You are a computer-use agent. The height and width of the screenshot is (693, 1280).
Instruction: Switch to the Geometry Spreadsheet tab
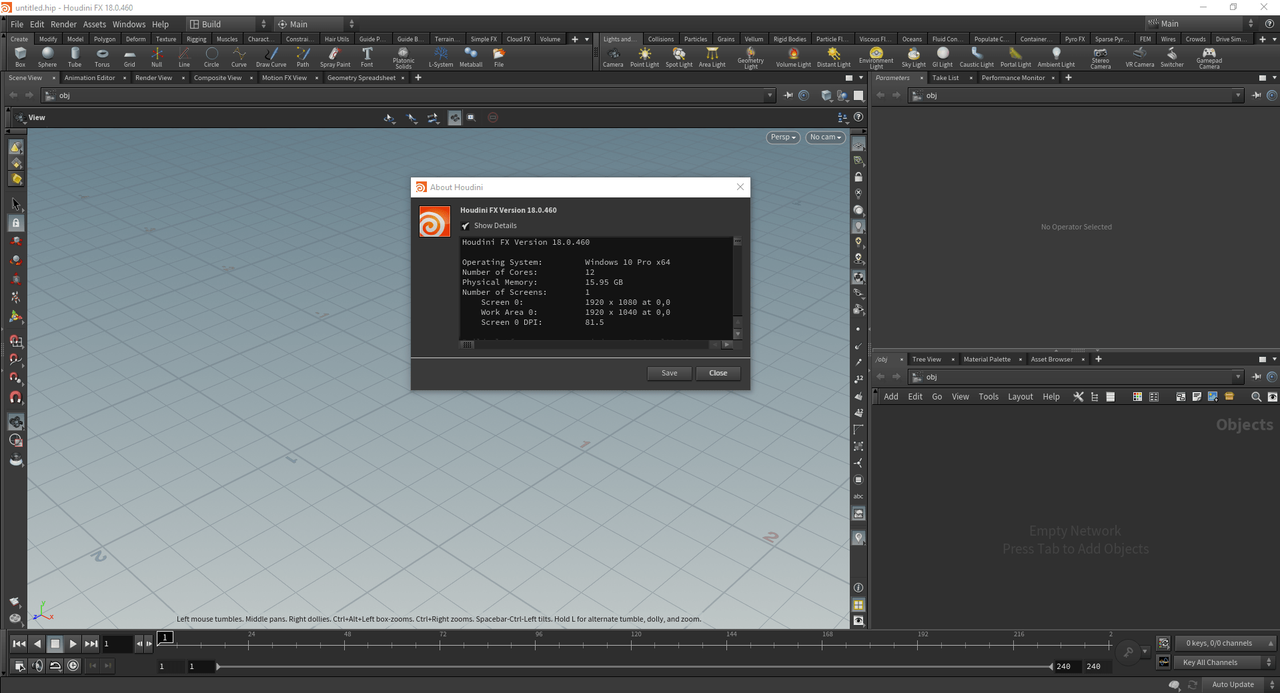coord(361,77)
